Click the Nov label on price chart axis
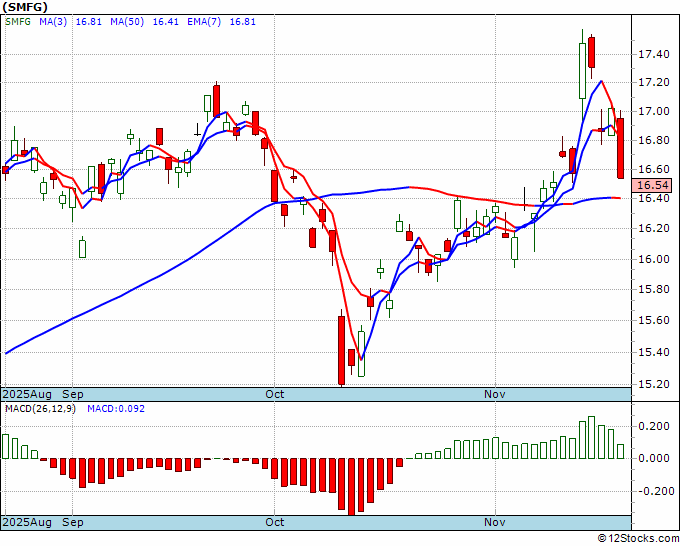Viewport: 680px width, 546px height. [x=495, y=394]
